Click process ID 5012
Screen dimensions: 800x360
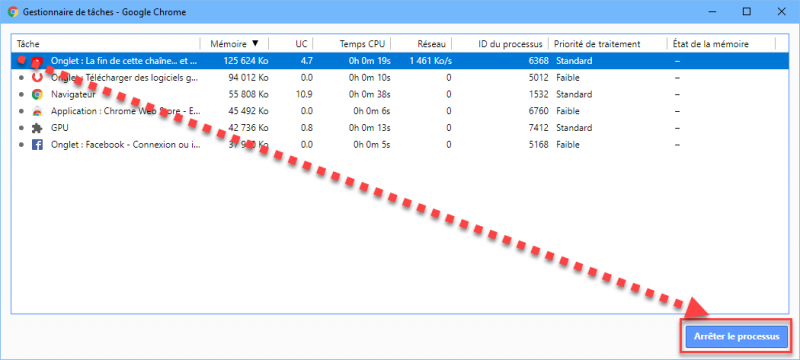[x=539, y=78]
